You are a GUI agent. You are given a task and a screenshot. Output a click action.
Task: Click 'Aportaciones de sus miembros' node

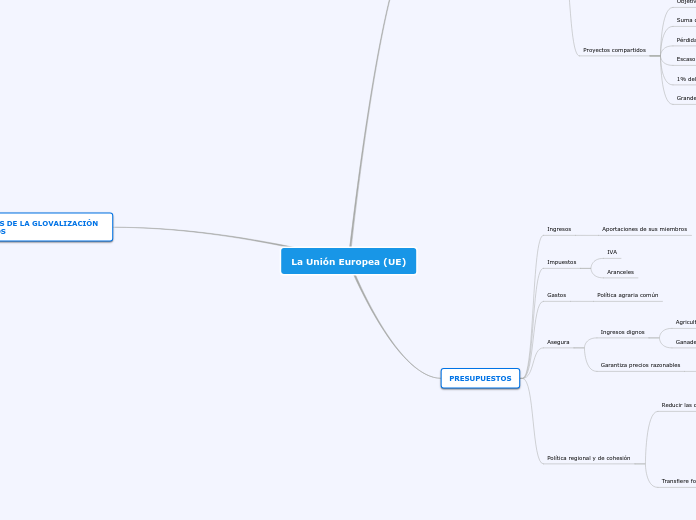coord(644,229)
